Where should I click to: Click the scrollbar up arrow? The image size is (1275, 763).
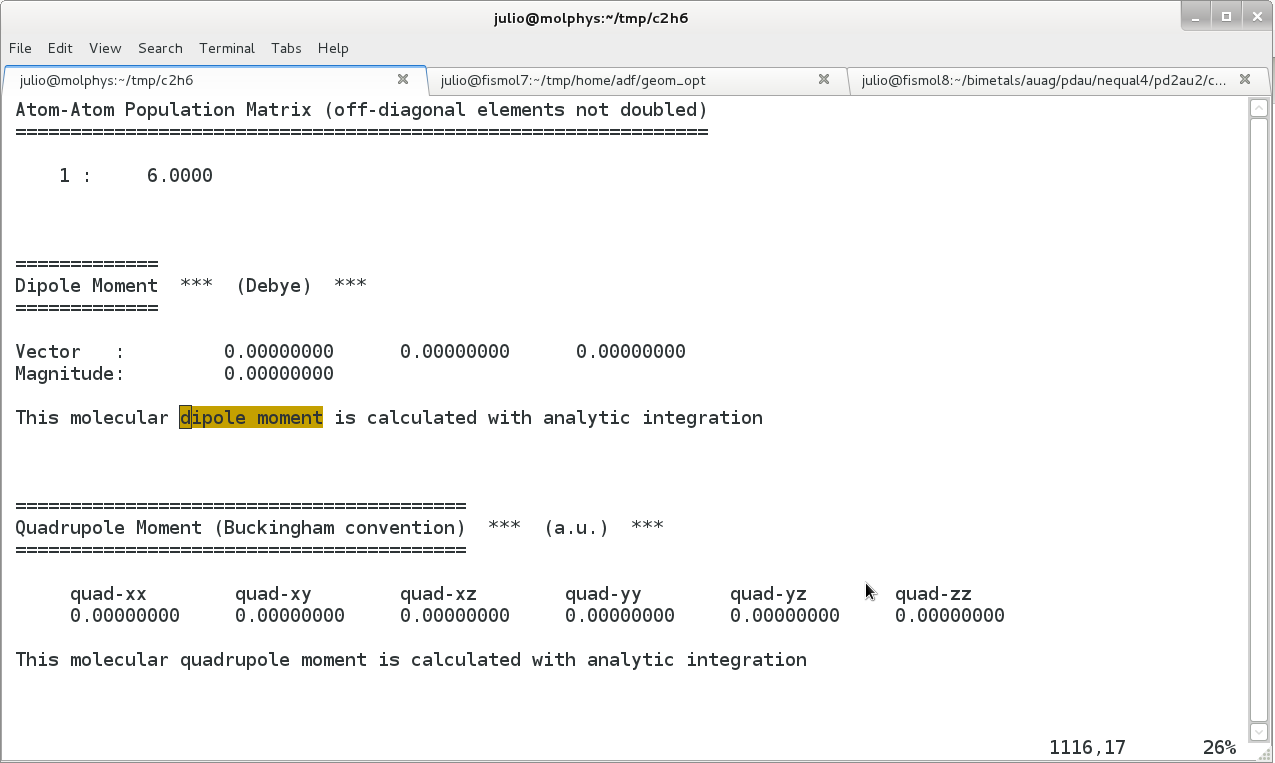1260,108
